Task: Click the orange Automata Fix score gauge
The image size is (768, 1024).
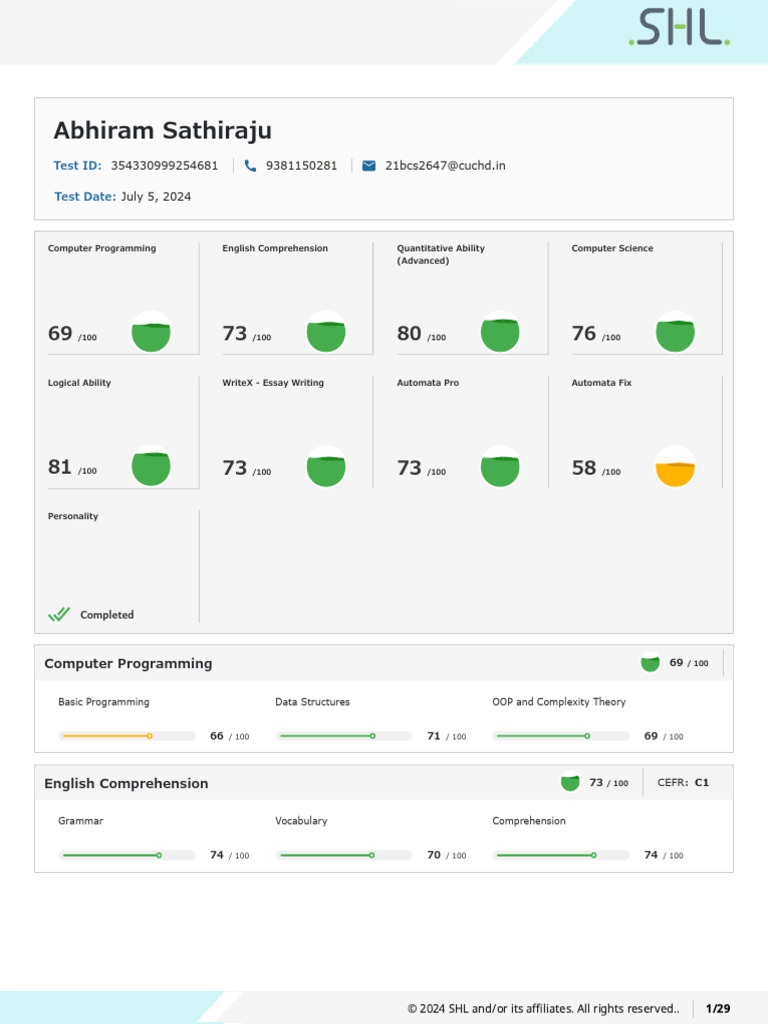Action: [x=675, y=467]
